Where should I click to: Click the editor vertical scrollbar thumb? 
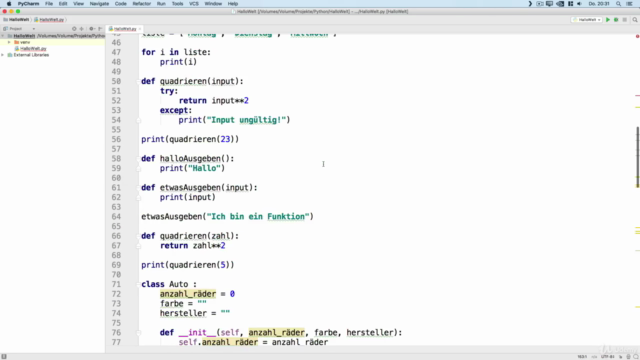pos(638,157)
